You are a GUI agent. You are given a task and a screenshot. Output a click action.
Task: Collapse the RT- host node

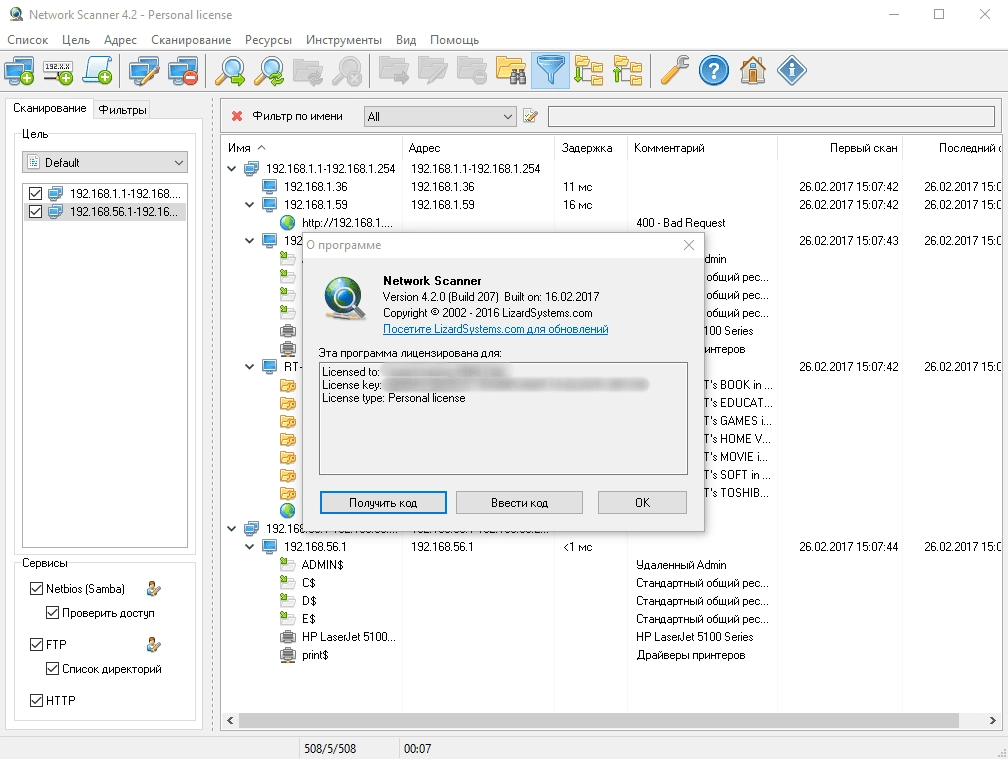(250, 367)
